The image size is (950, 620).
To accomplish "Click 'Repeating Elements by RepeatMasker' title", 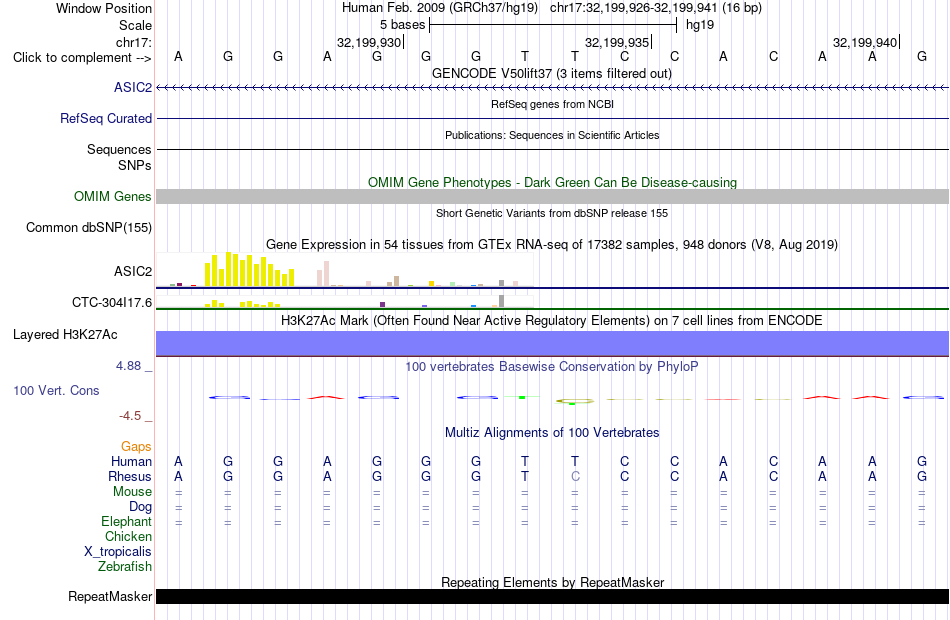I will (x=552, y=582).
